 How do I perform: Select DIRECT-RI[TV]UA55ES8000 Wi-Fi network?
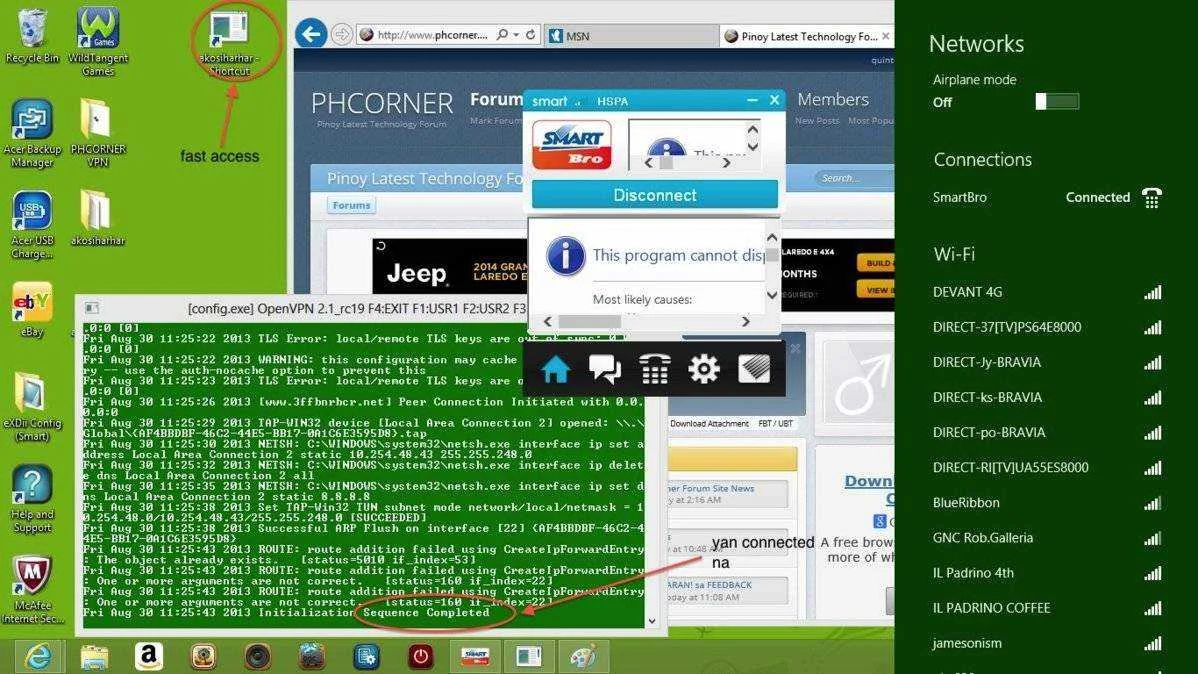[x=1047, y=468]
